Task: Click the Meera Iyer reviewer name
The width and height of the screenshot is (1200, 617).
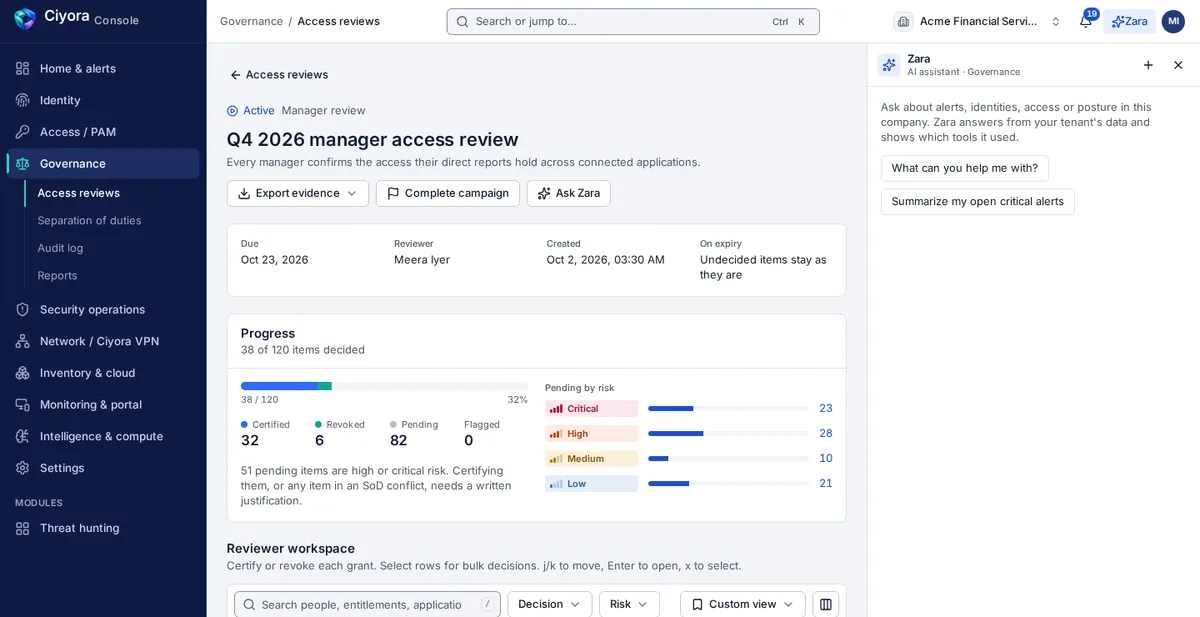Action: (x=422, y=260)
